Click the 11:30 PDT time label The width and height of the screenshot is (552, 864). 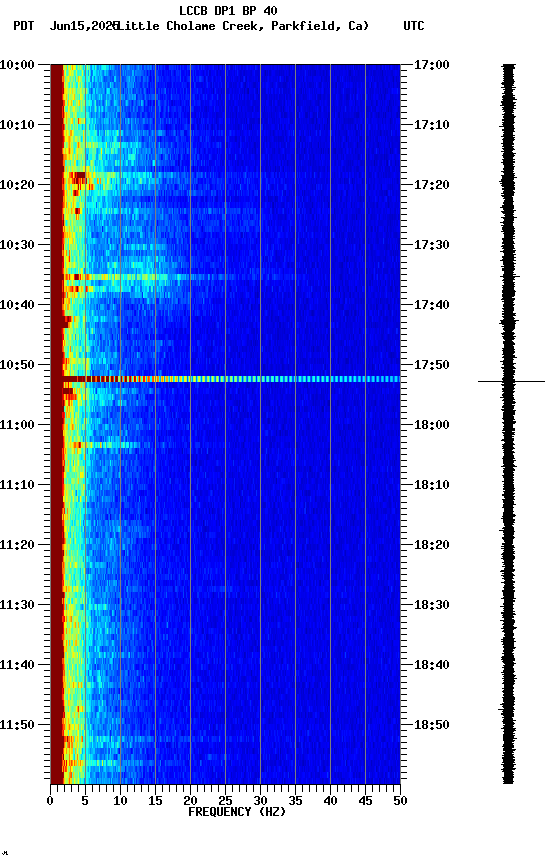point(17,605)
